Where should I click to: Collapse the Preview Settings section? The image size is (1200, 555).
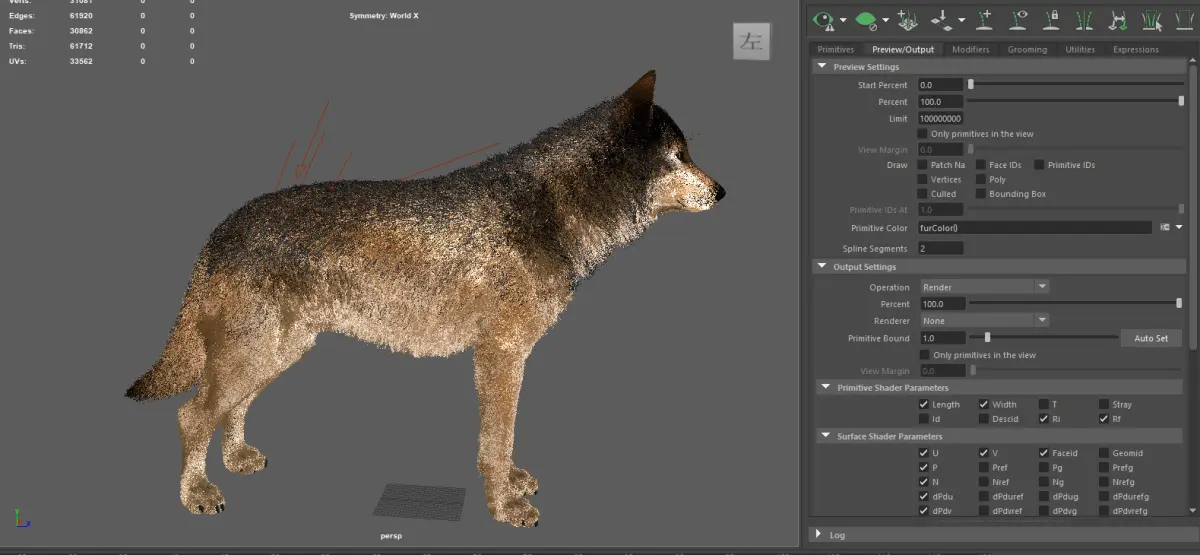coord(823,67)
